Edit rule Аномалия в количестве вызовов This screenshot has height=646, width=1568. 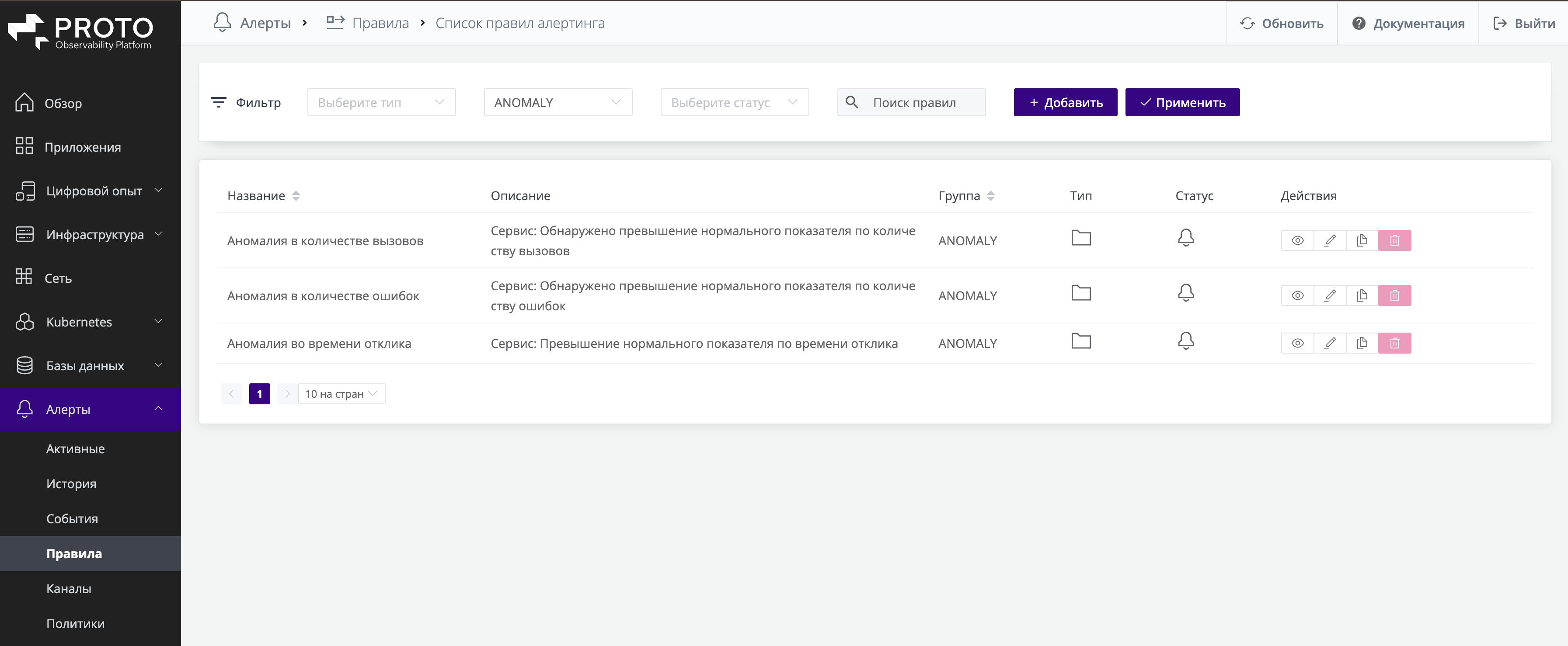1330,240
